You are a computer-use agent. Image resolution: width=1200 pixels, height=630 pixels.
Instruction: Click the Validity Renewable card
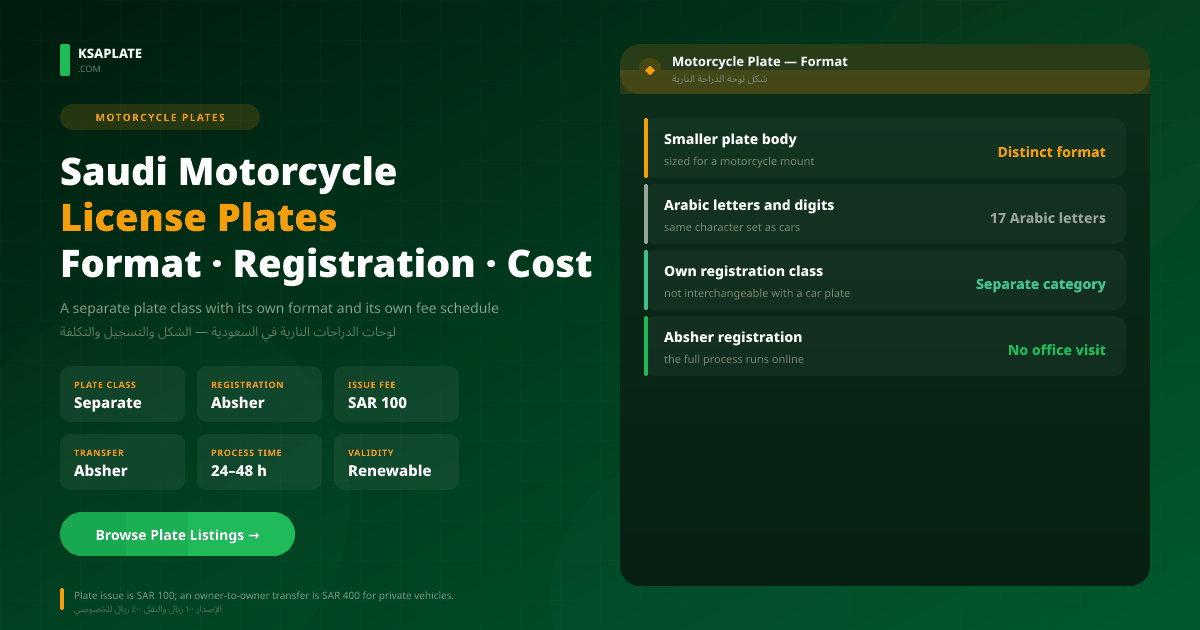click(396, 462)
